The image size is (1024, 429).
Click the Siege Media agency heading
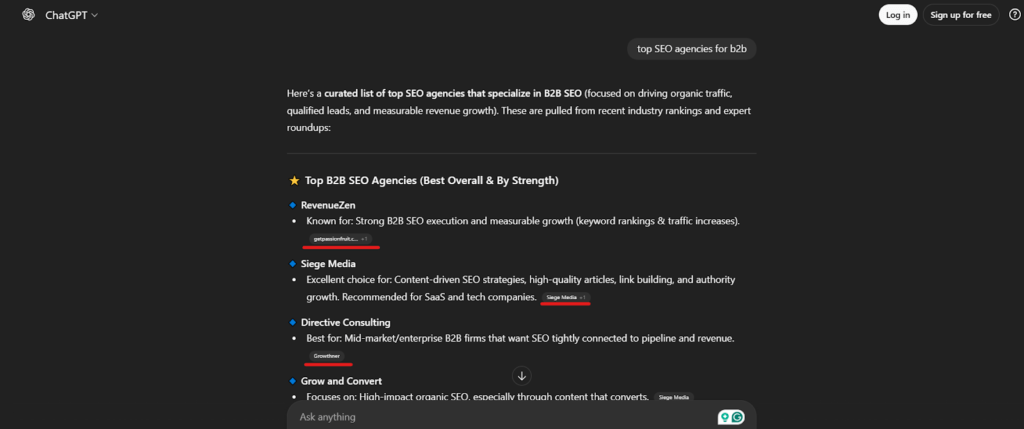click(x=328, y=264)
